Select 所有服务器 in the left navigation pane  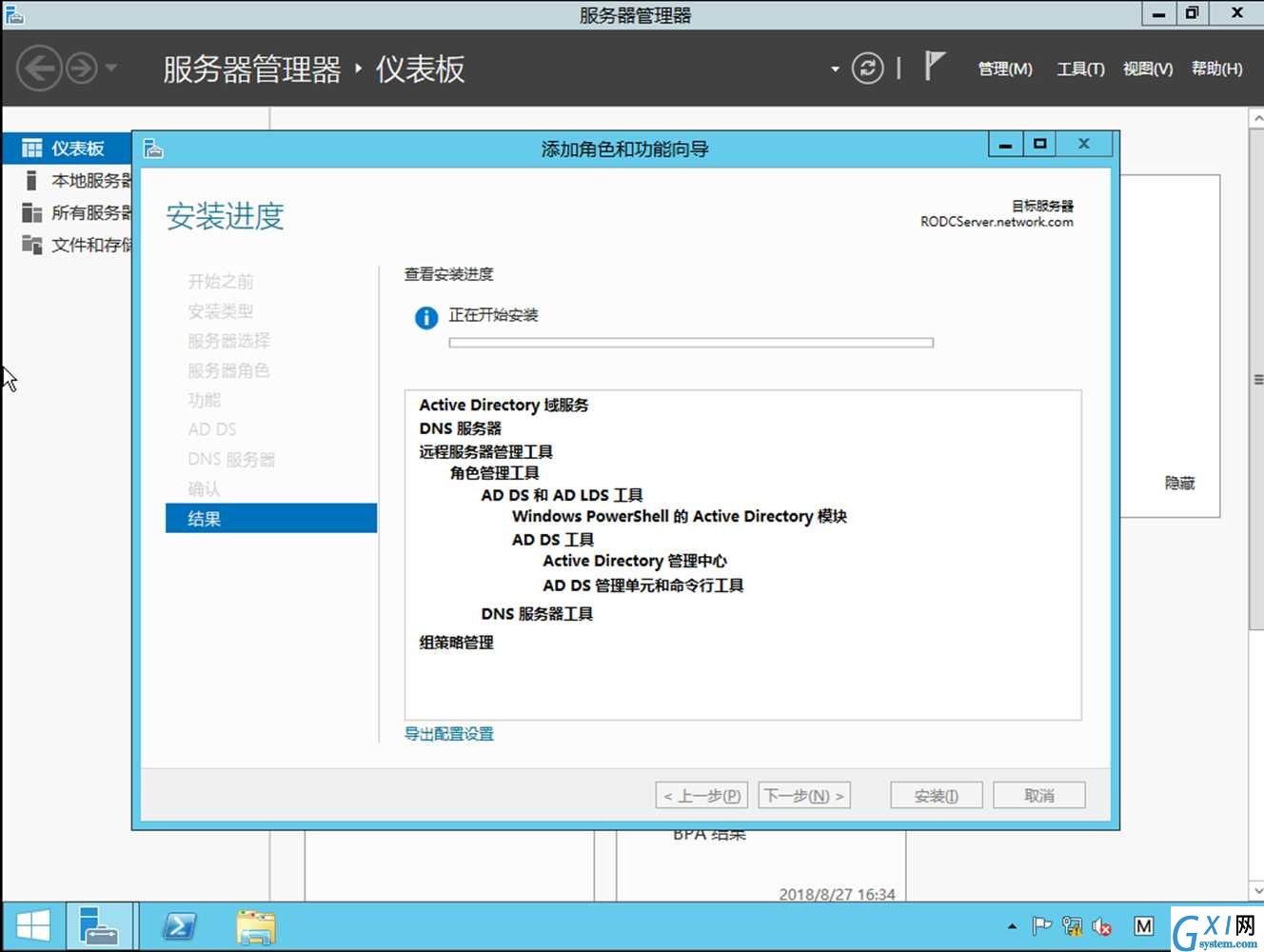(67, 213)
